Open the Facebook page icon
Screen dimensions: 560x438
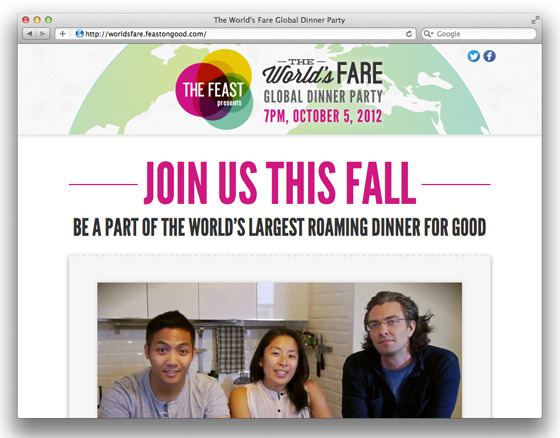coord(489,56)
